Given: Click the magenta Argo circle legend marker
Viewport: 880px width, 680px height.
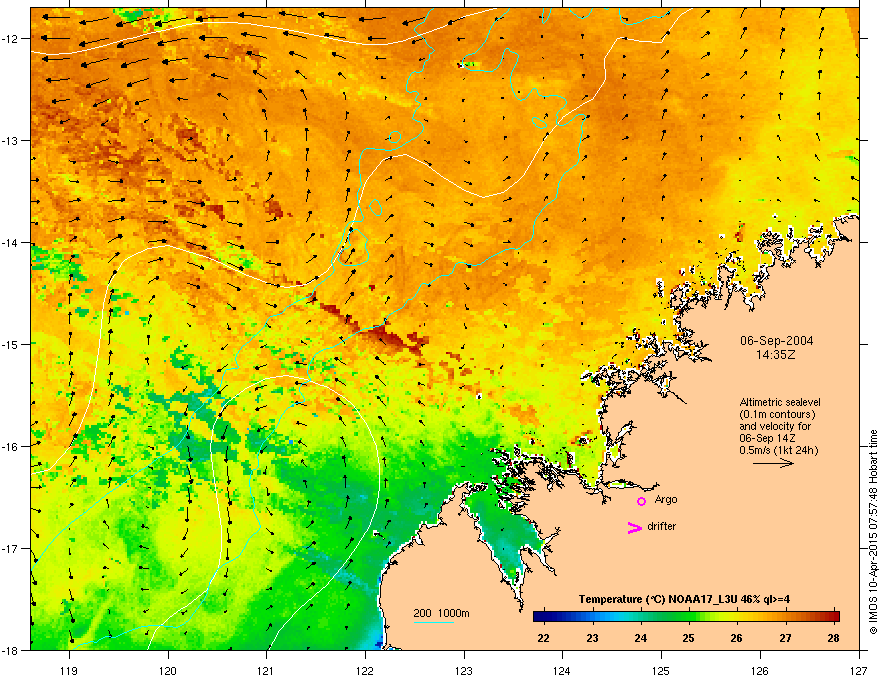Looking at the screenshot, I should click(x=641, y=501).
